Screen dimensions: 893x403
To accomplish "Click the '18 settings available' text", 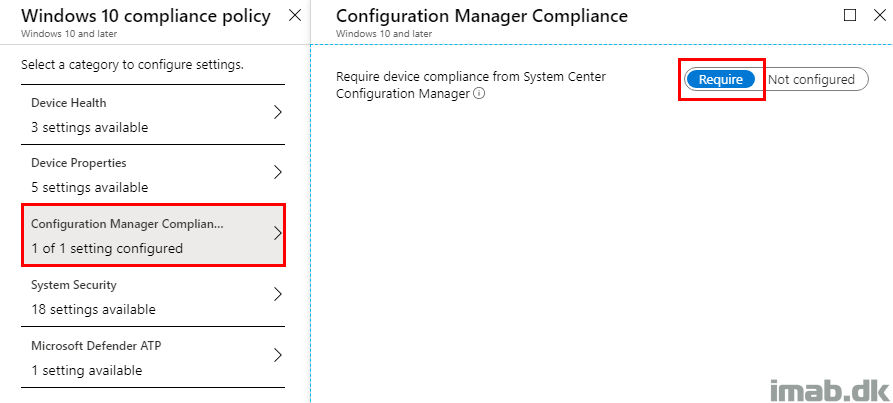I will click(93, 310).
